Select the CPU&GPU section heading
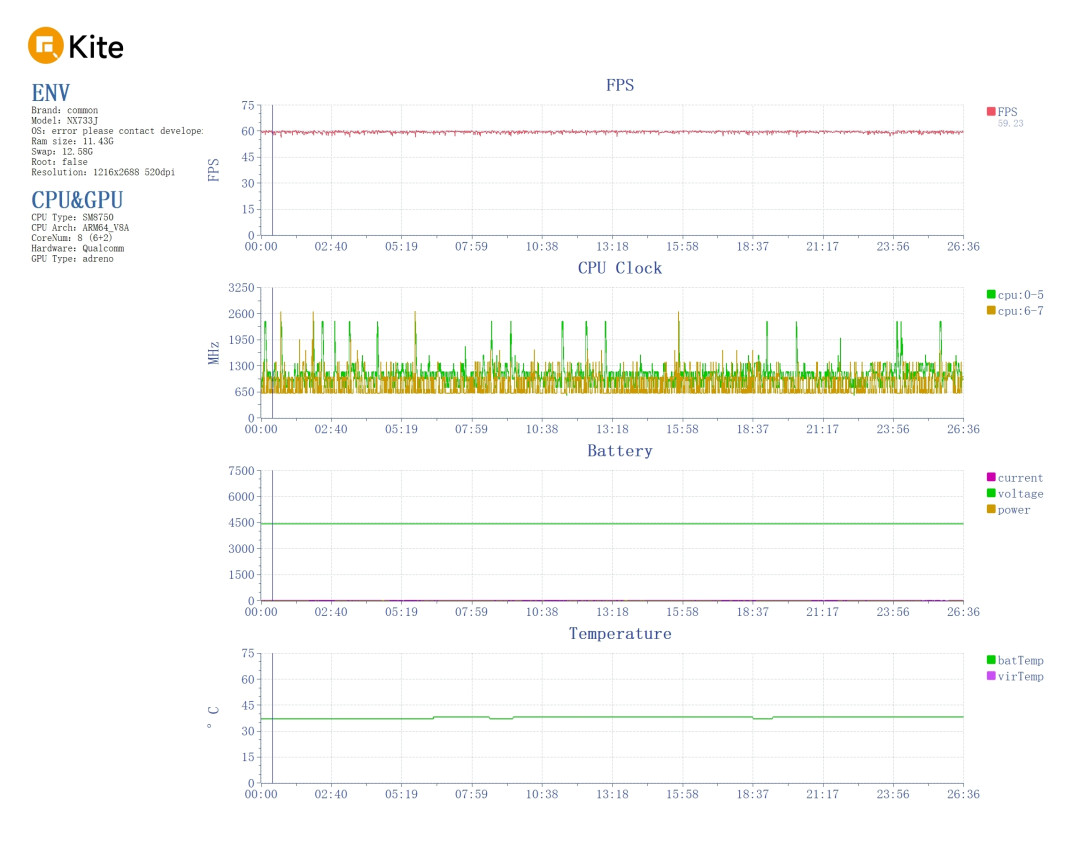Viewport: 1080px width, 864px height. tap(77, 200)
